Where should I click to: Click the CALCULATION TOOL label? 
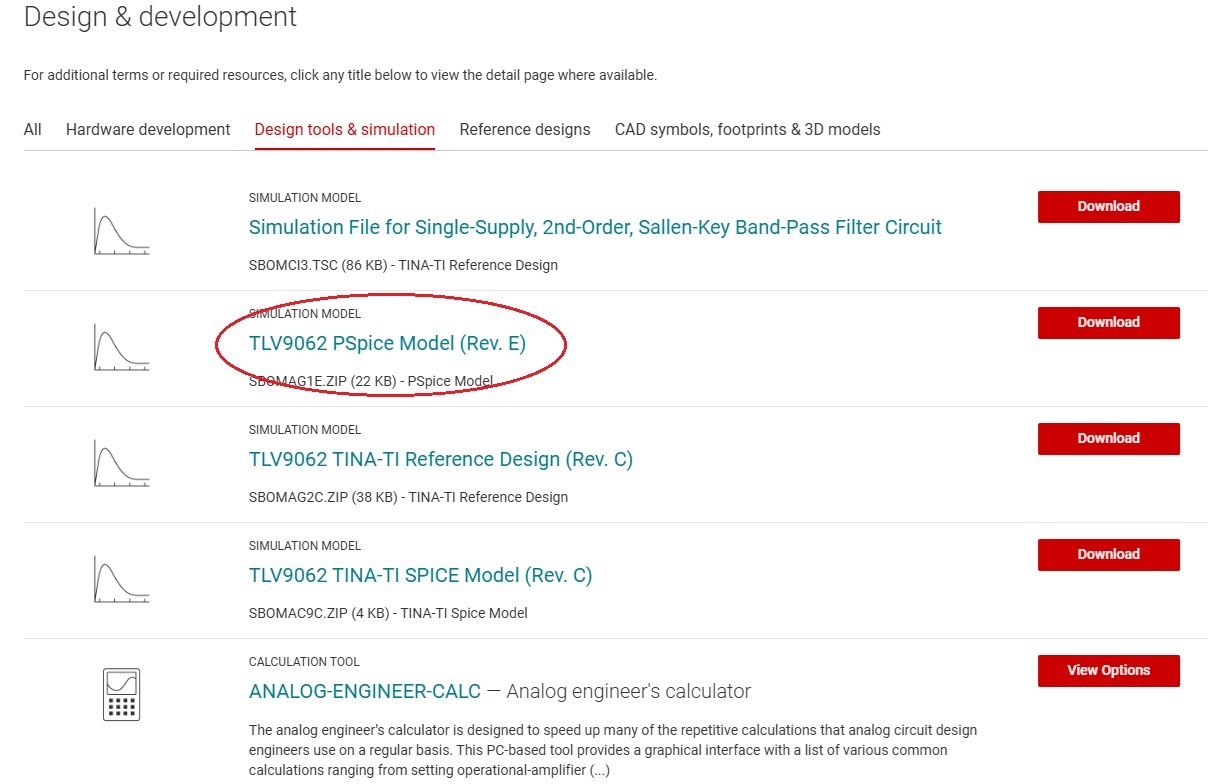(x=304, y=662)
